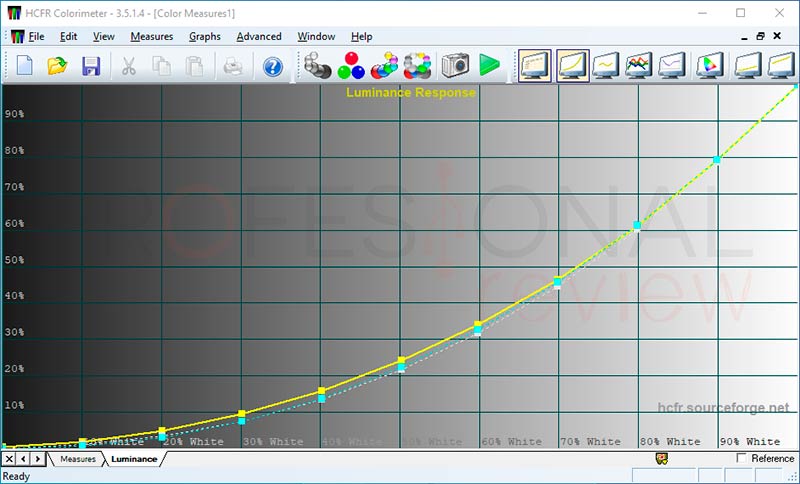Click the camera sensor configuration icon
This screenshot has height=484, width=800.
(455, 65)
